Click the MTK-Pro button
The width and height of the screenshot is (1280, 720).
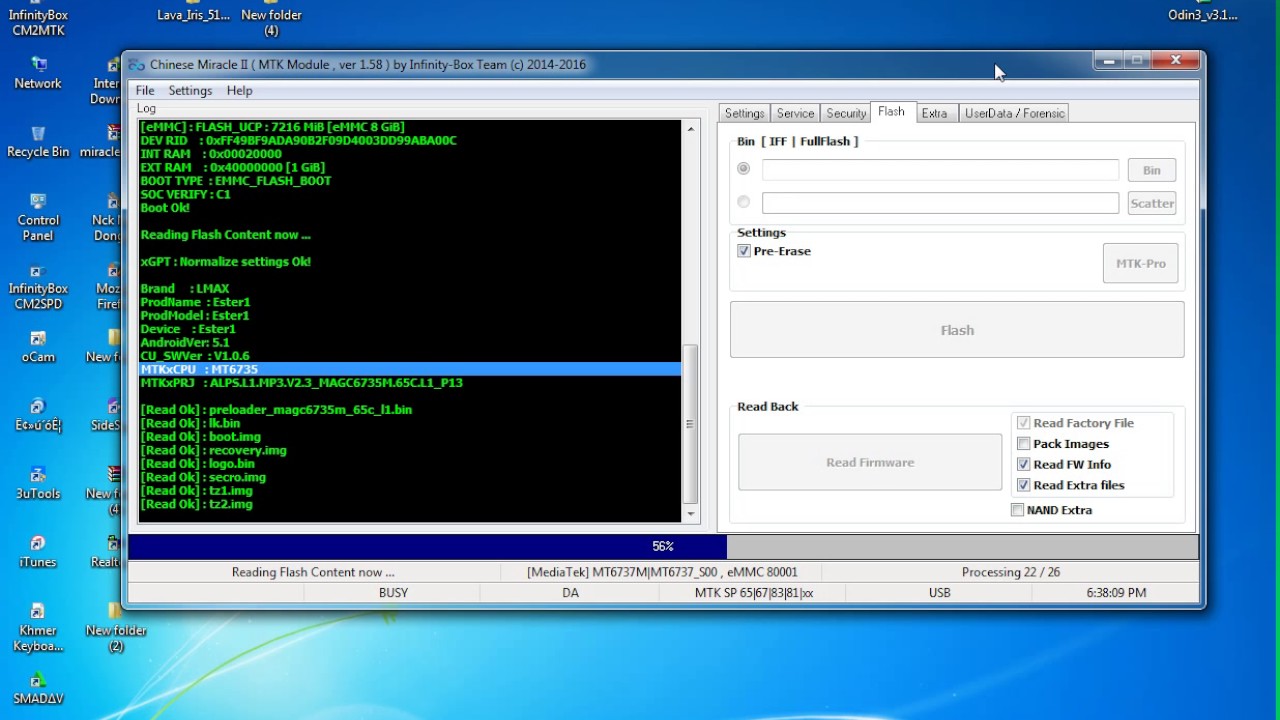click(x=1140, y=263)
